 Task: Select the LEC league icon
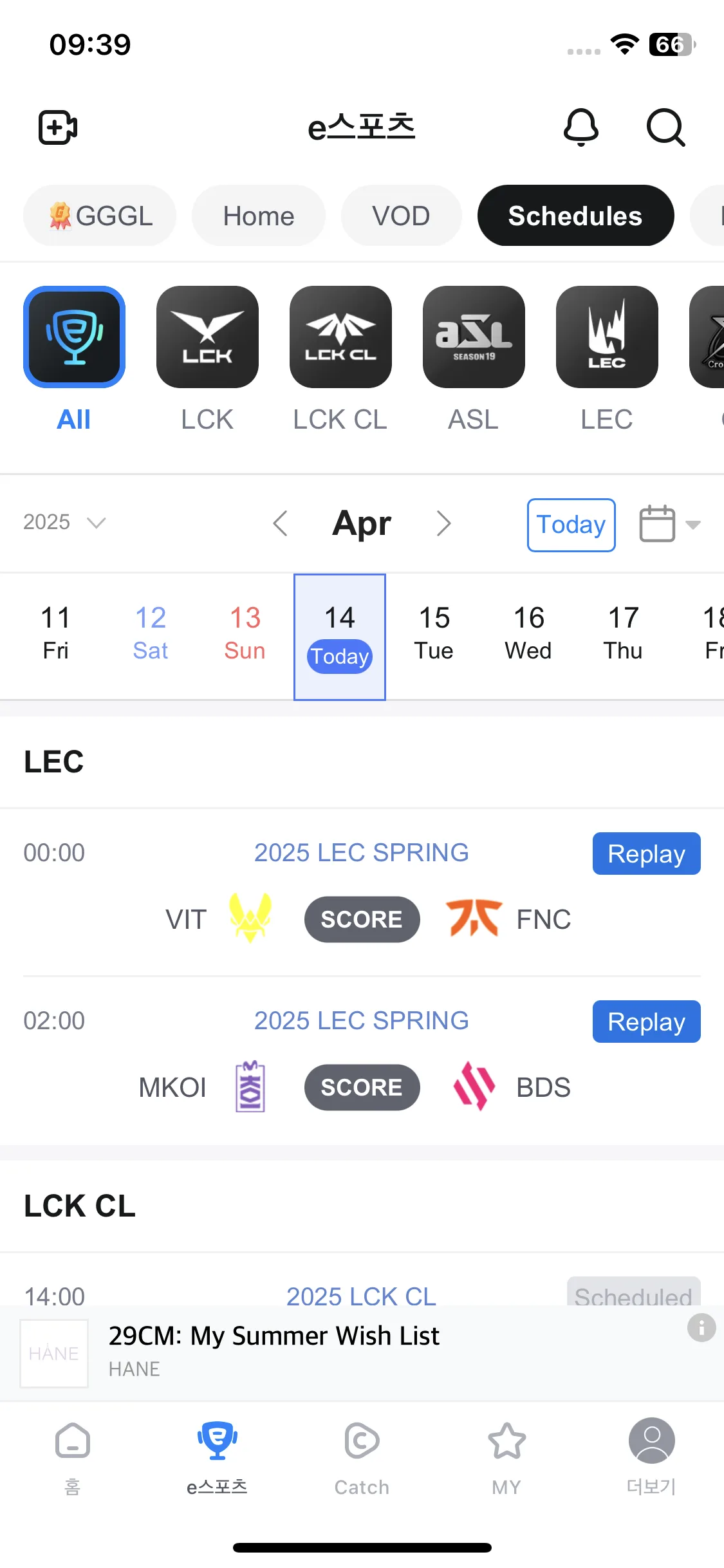point(607,337)
